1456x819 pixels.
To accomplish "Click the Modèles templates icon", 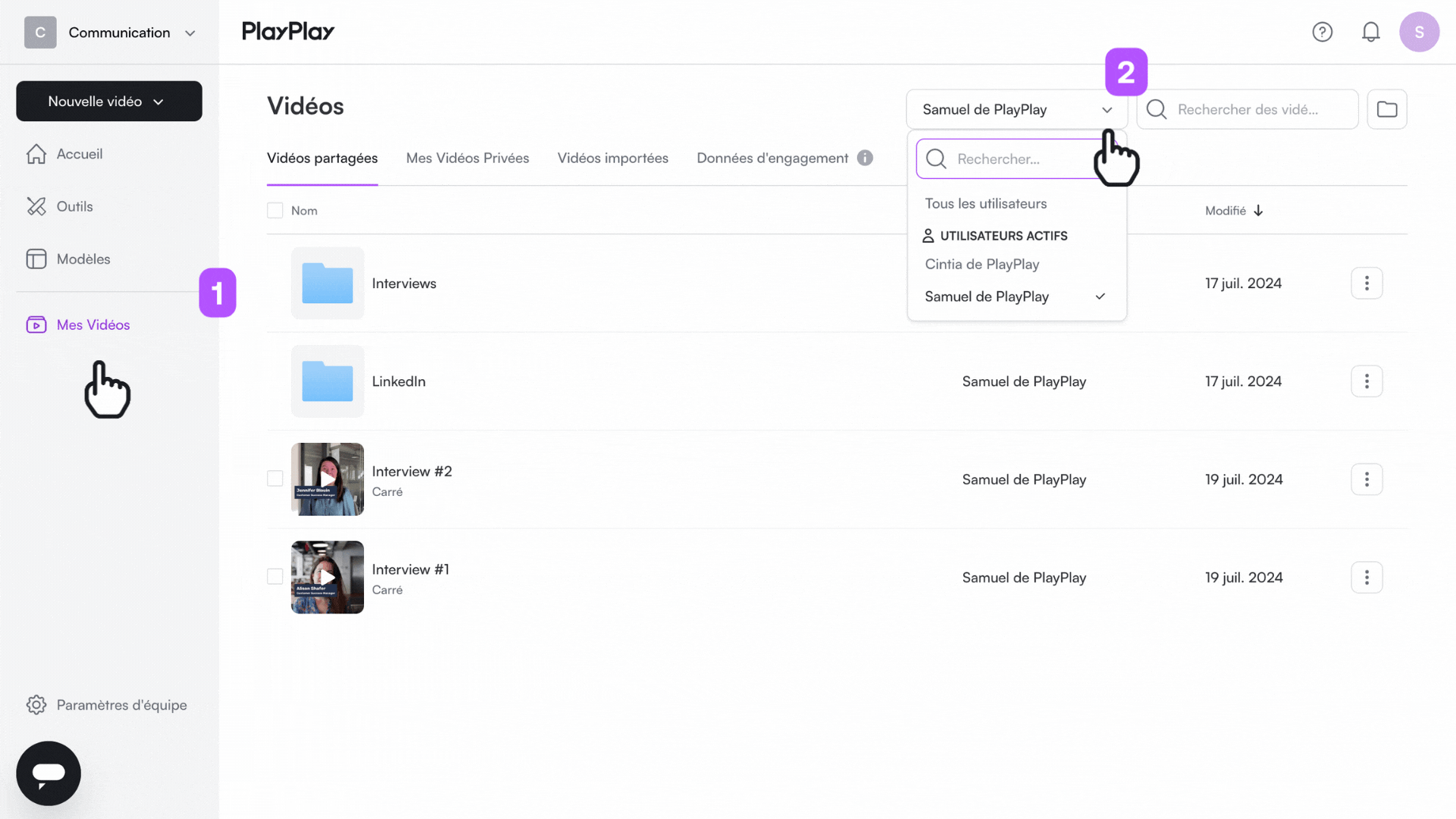I will 36,259.
